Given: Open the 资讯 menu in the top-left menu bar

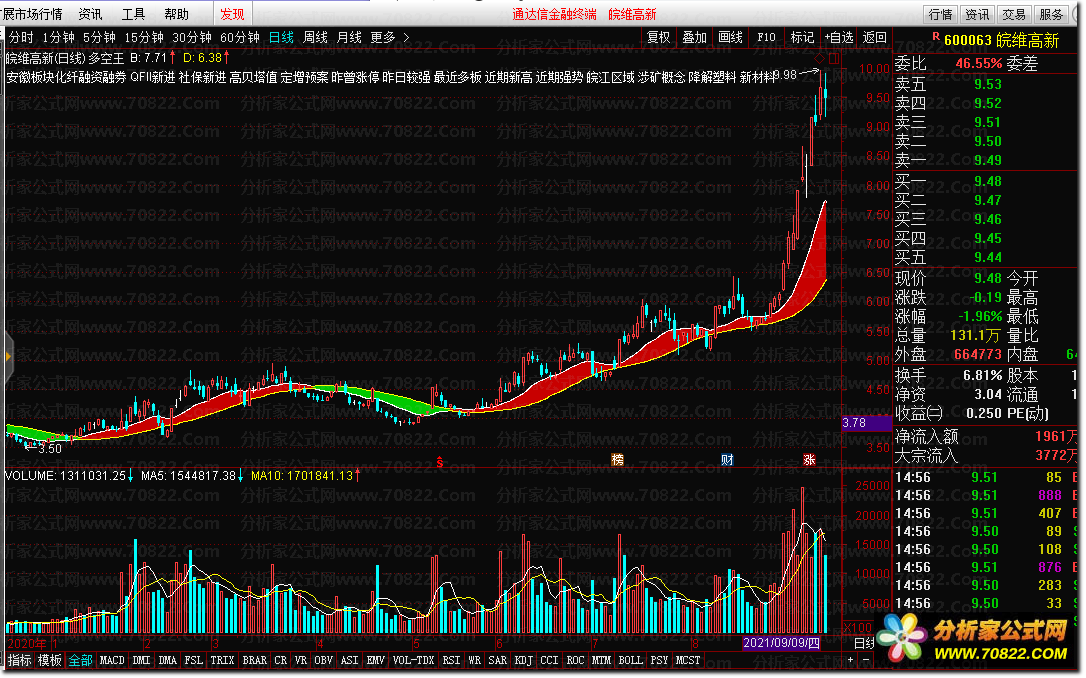Looking at the screenshot, I should [90, 14].
